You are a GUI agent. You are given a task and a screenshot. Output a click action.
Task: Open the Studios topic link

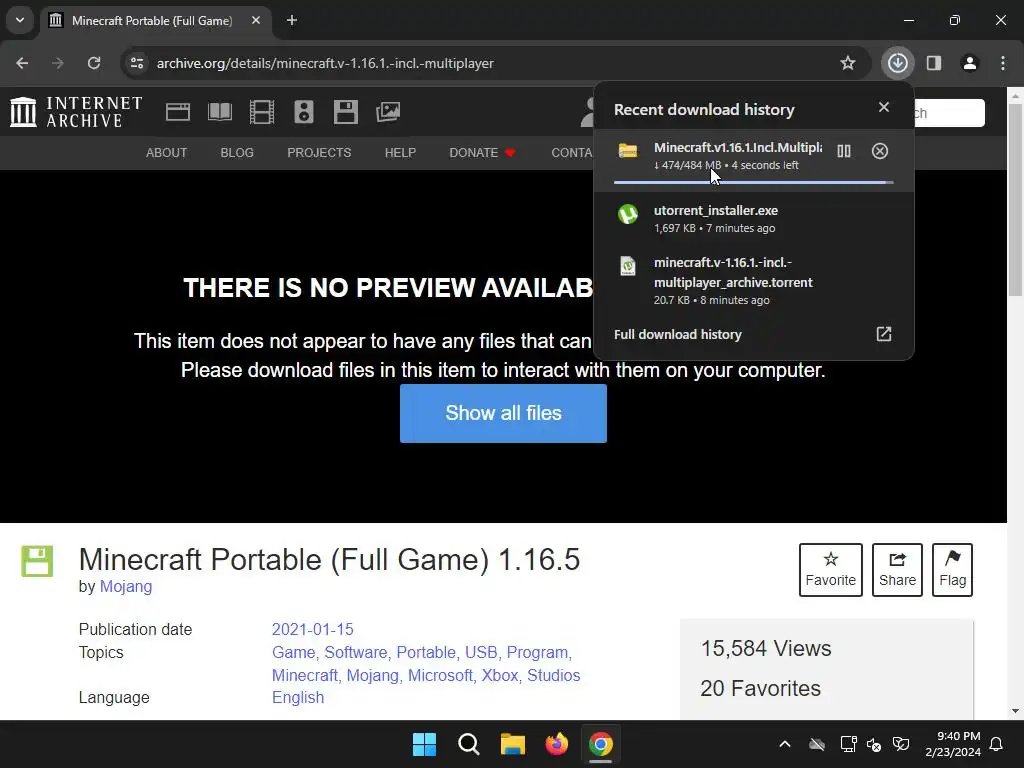[x=554, y=675]
